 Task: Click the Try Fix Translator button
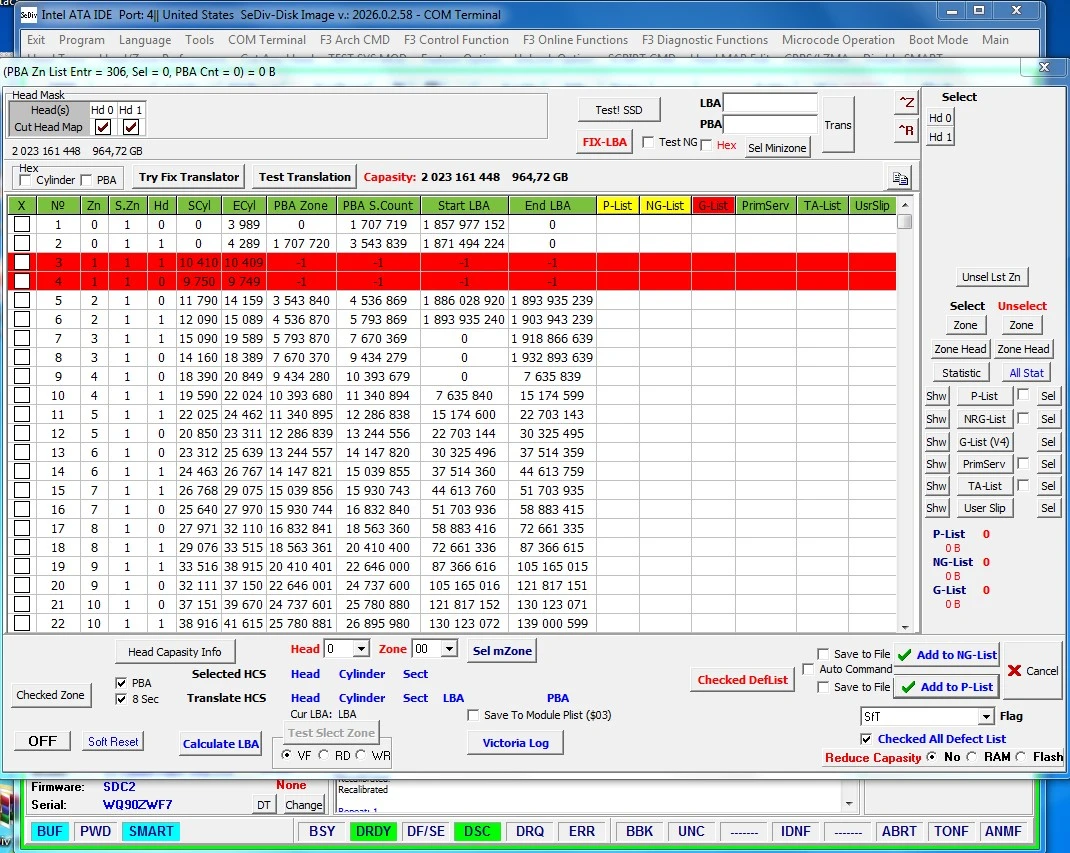pos(189,177)
